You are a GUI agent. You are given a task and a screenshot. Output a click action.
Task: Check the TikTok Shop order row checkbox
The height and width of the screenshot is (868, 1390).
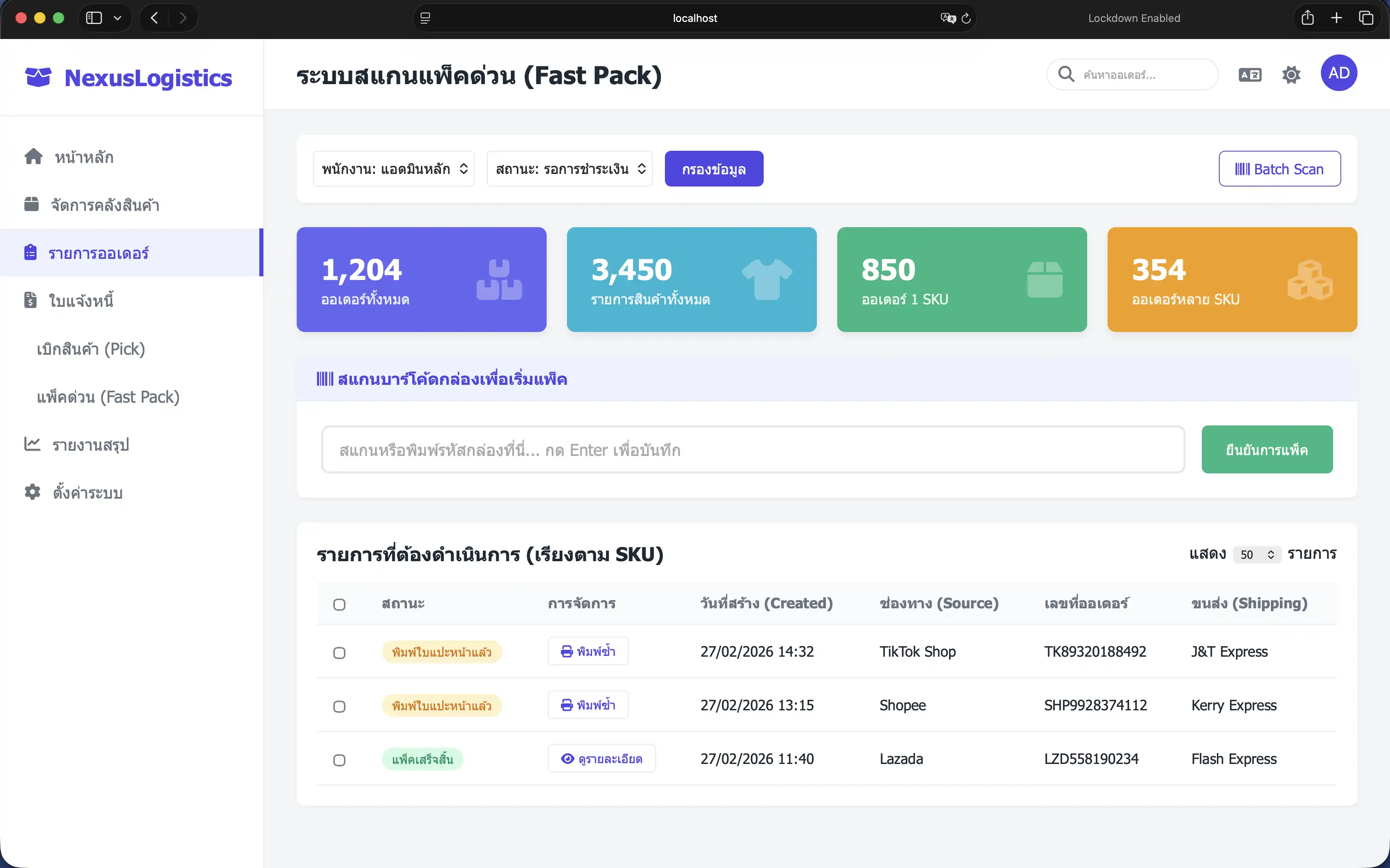click(x=340, y=653)
